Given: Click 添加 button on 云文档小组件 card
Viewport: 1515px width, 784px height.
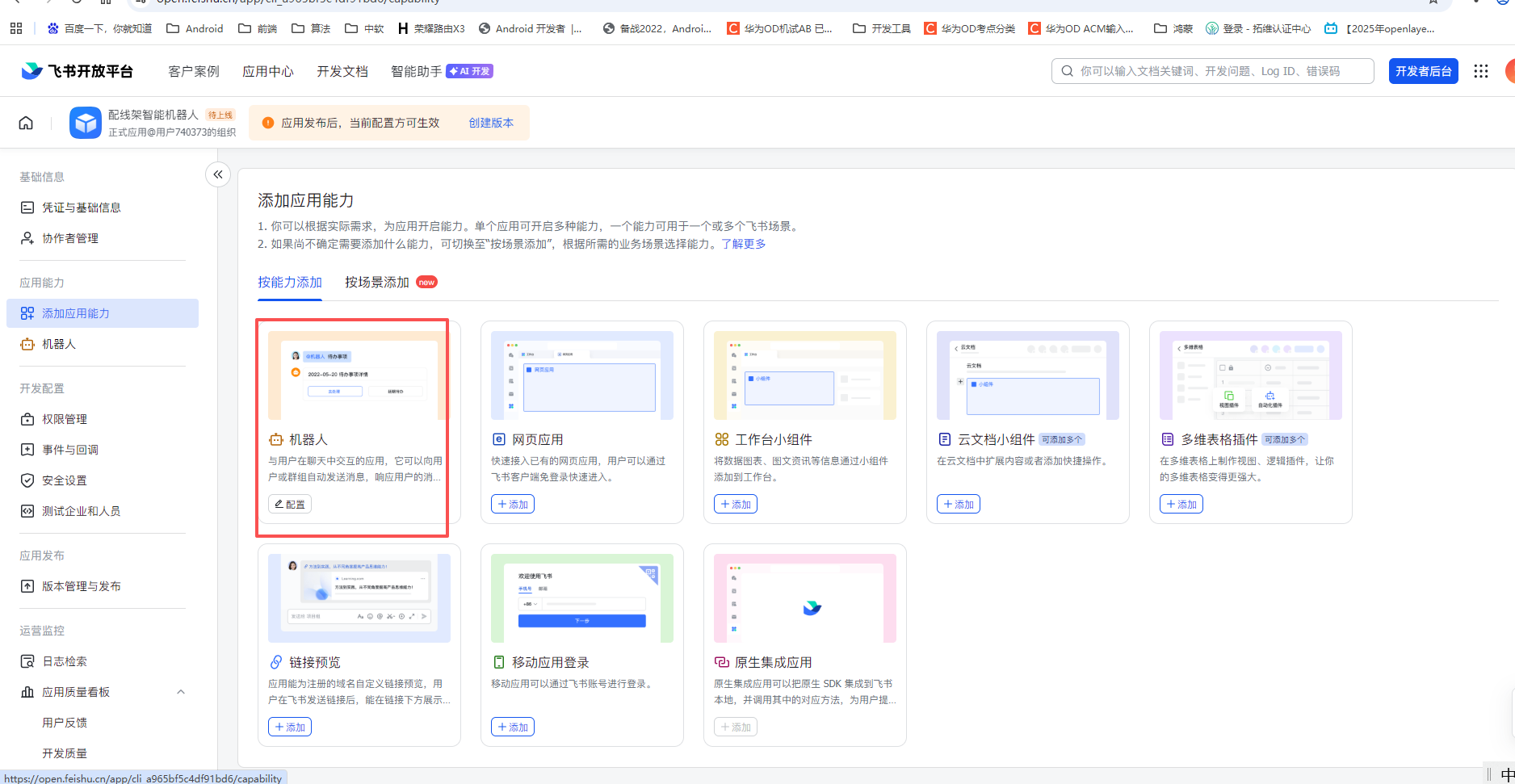Looking at the screenshot, I should (x=959, y=504).
